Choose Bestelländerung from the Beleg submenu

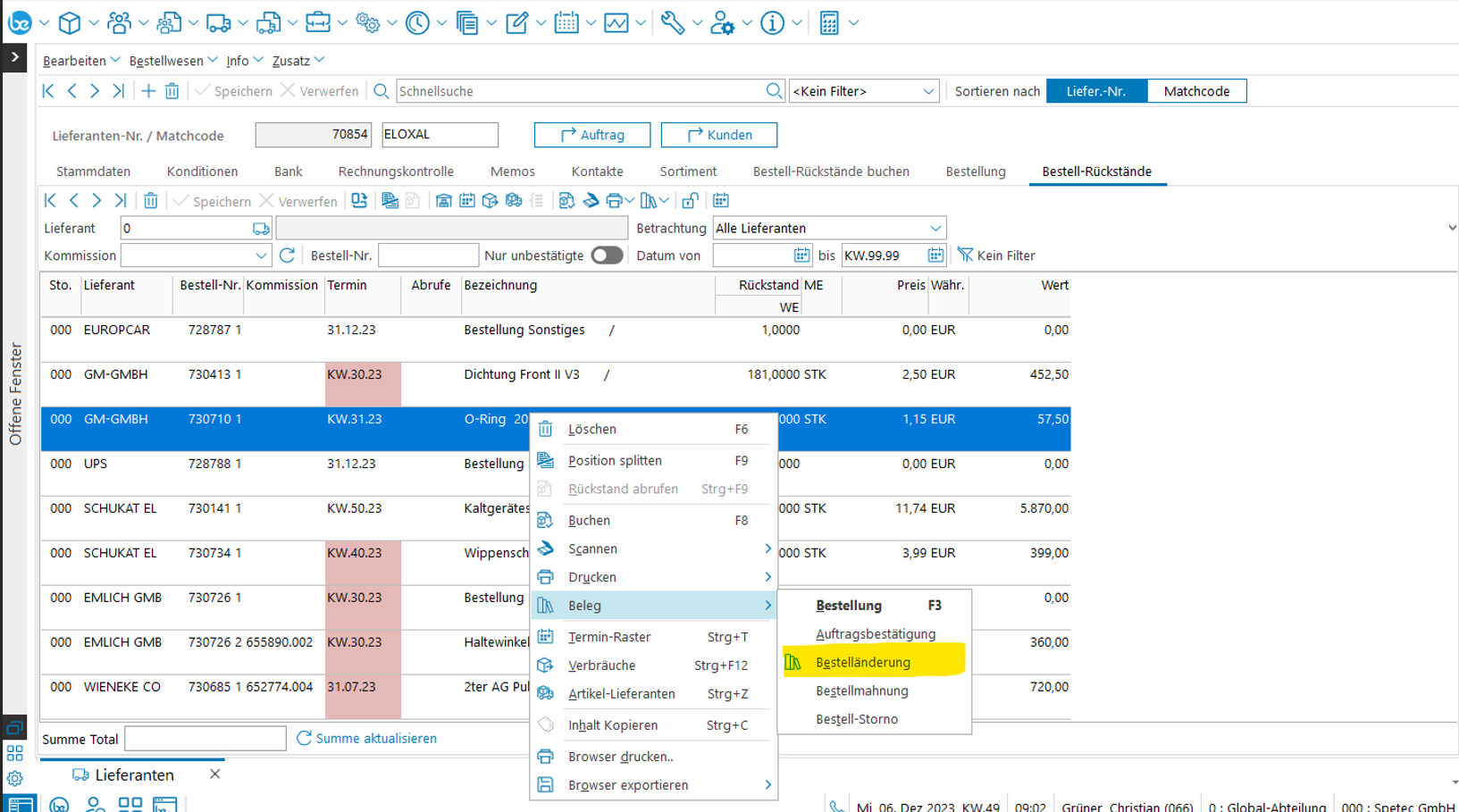(863, 662)
